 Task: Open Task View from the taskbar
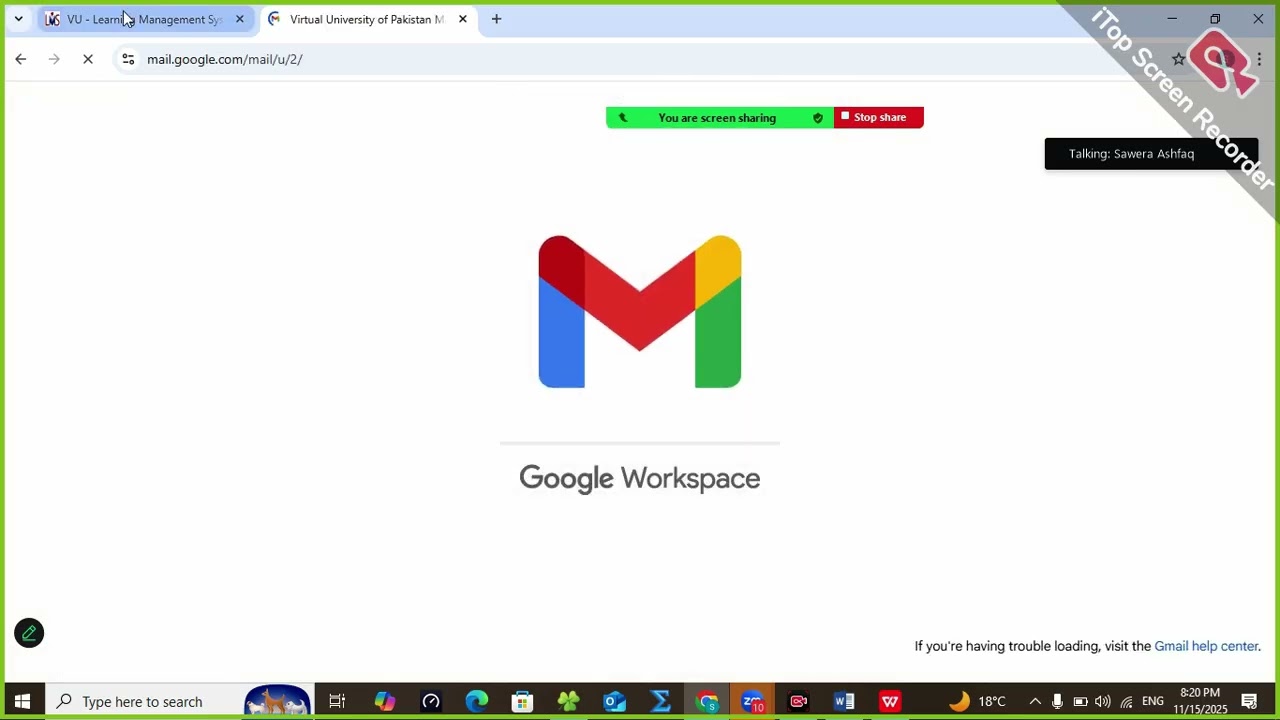pos(337,701)
